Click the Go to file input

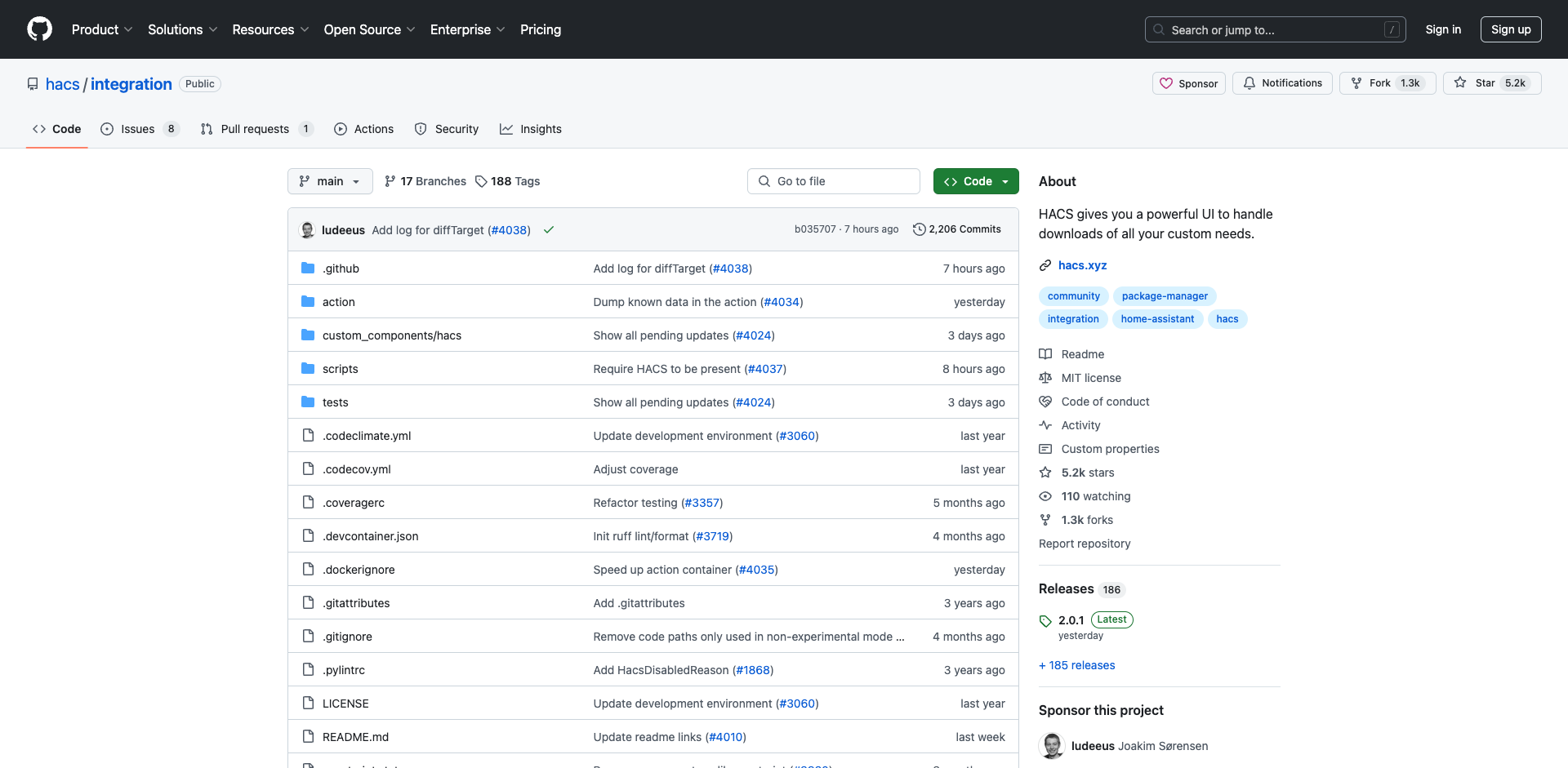pos(834,181)
